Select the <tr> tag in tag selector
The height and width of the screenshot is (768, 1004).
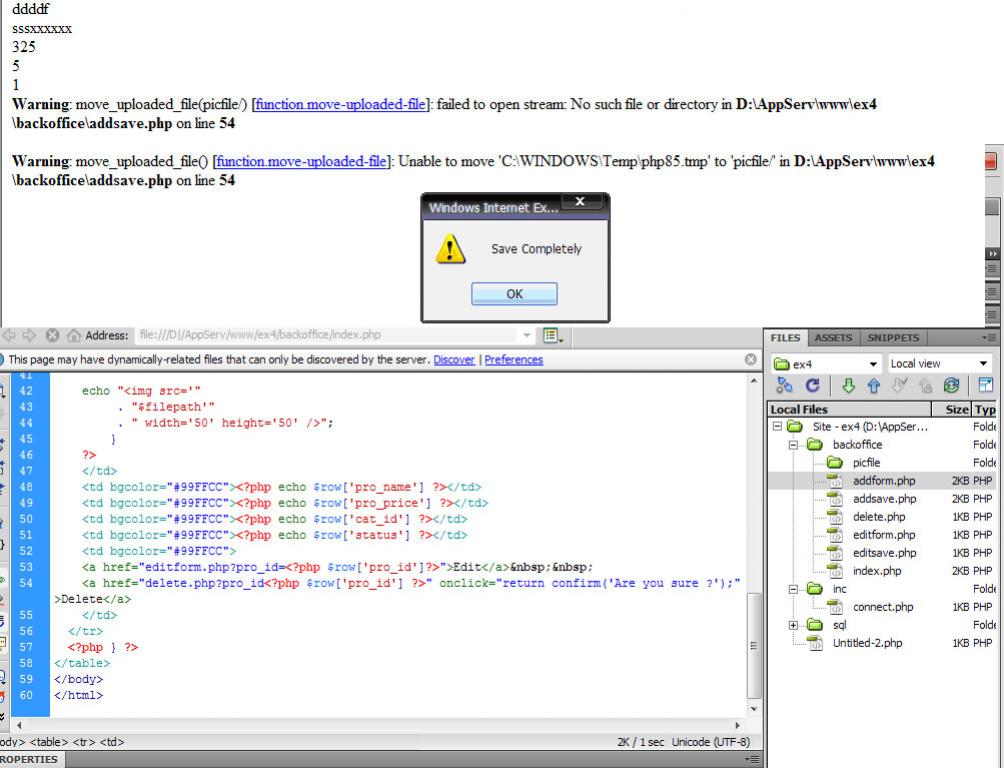click(83, 742)
